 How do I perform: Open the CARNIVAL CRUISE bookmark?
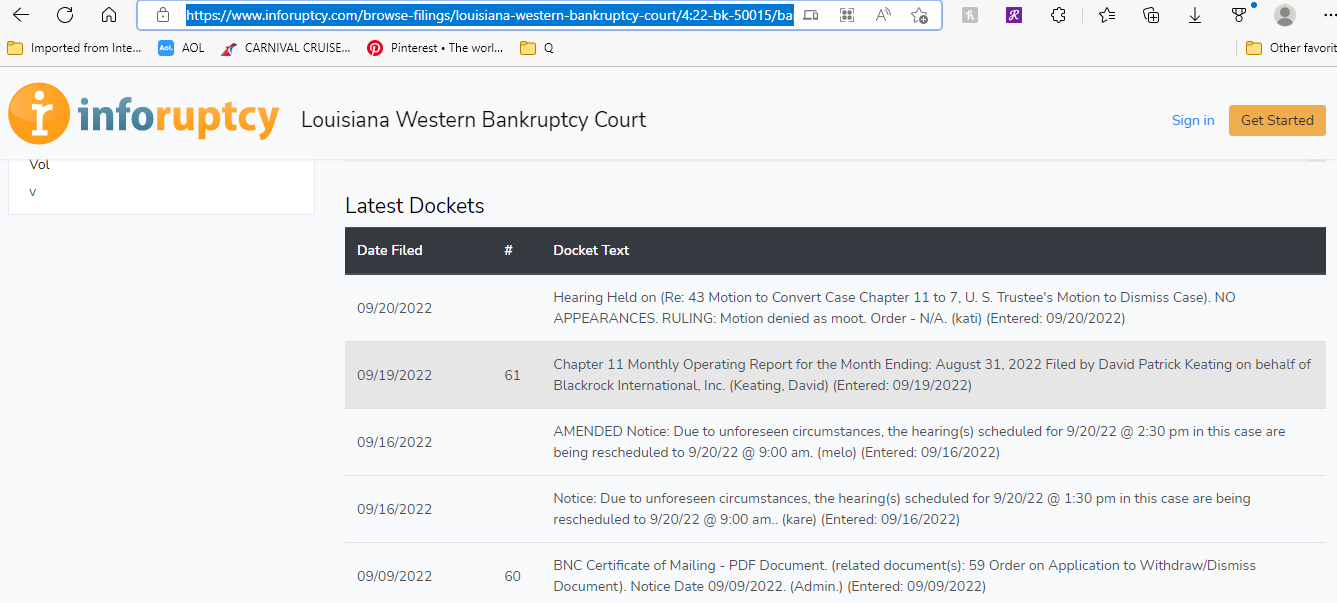(286, 48)
